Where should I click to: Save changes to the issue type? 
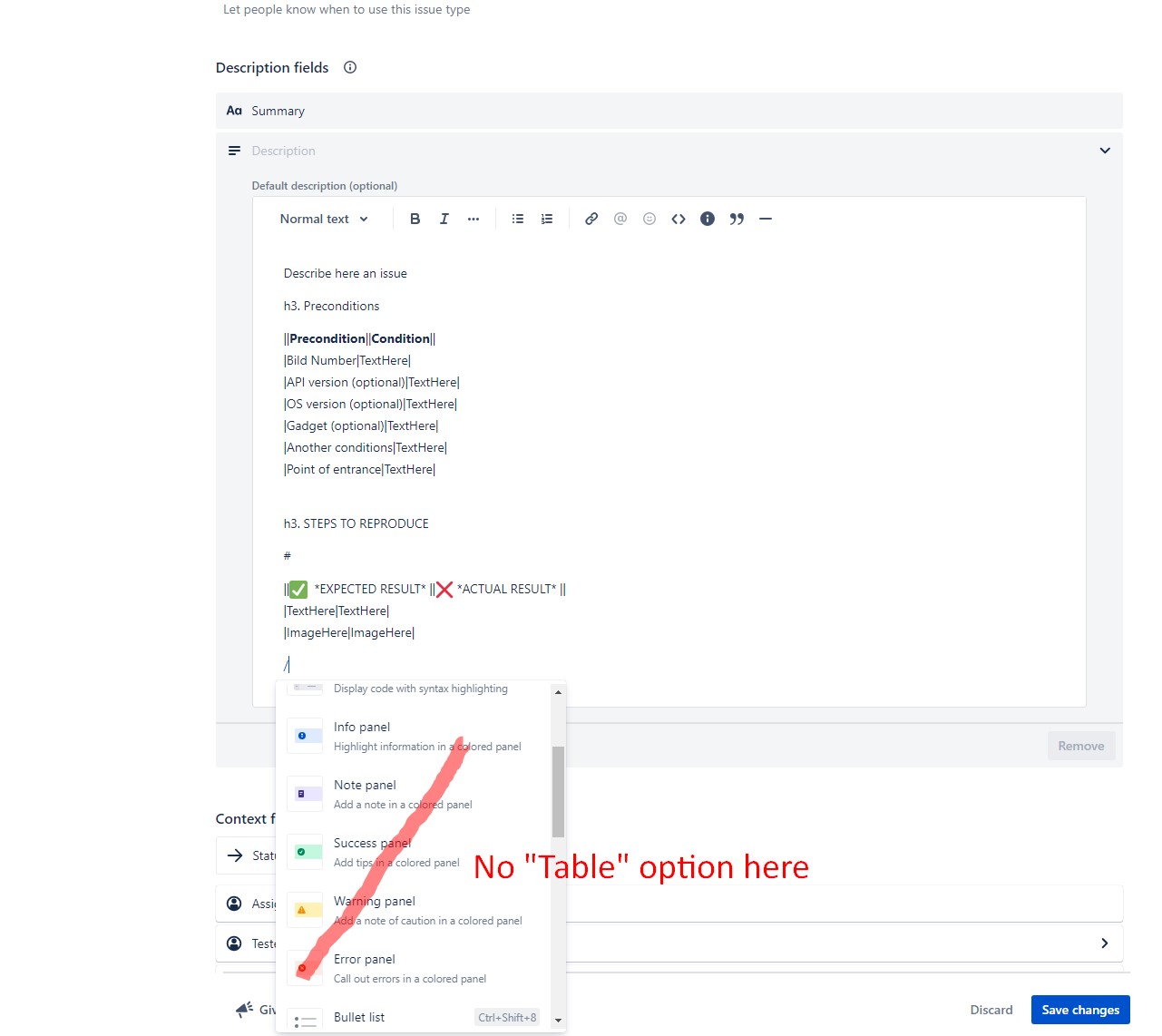pyautogui.click(x=1079, y=1009)
